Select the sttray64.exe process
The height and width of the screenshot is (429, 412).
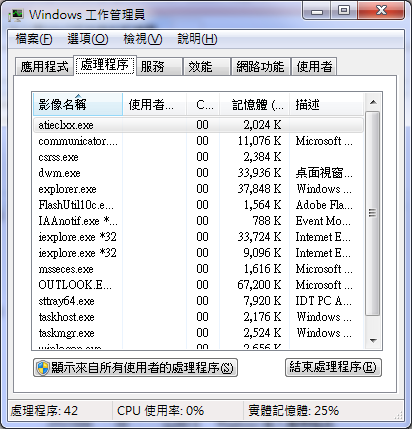[x=198, y=301]
